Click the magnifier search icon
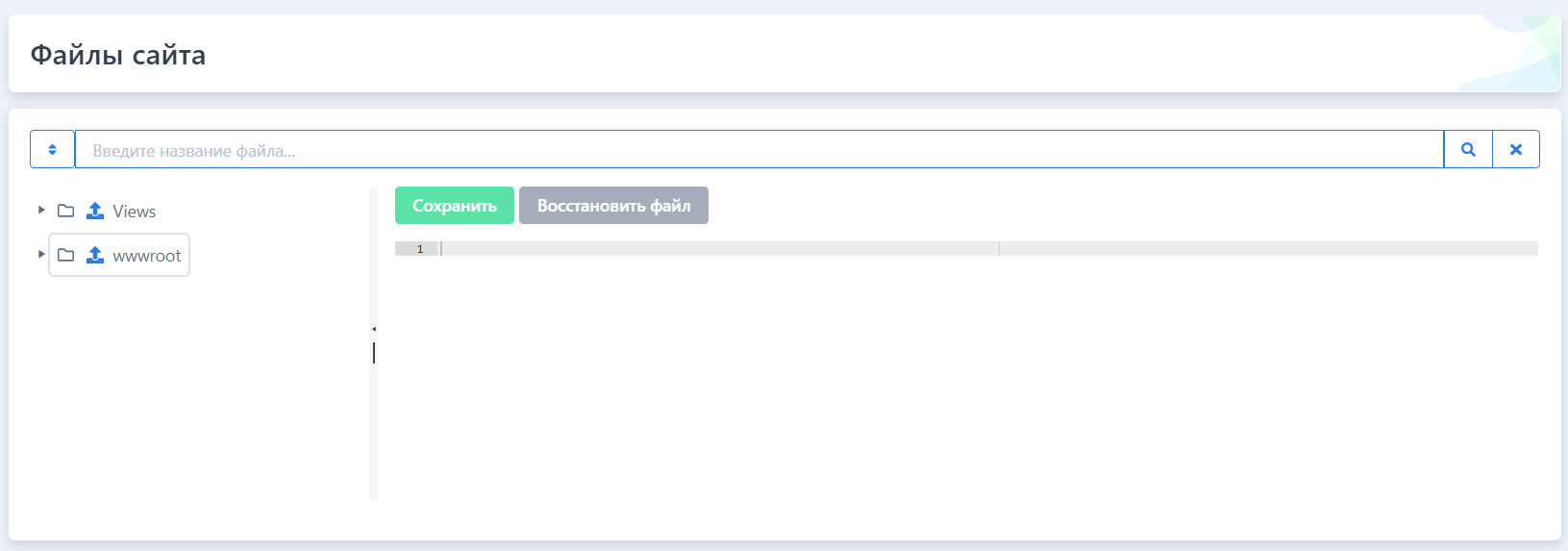Viewport: 1568px width, 551px height. [1468, 149]
